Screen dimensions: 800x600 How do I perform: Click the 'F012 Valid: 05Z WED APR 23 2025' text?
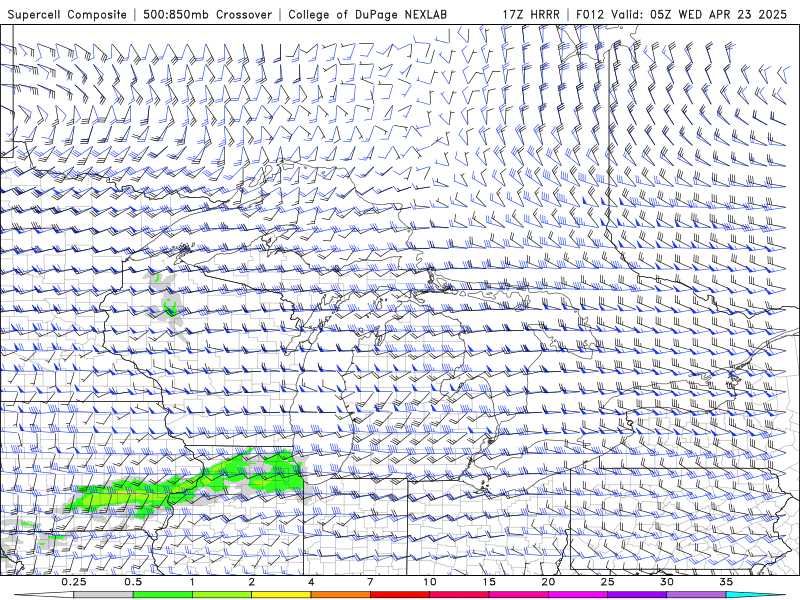point(682,14)
